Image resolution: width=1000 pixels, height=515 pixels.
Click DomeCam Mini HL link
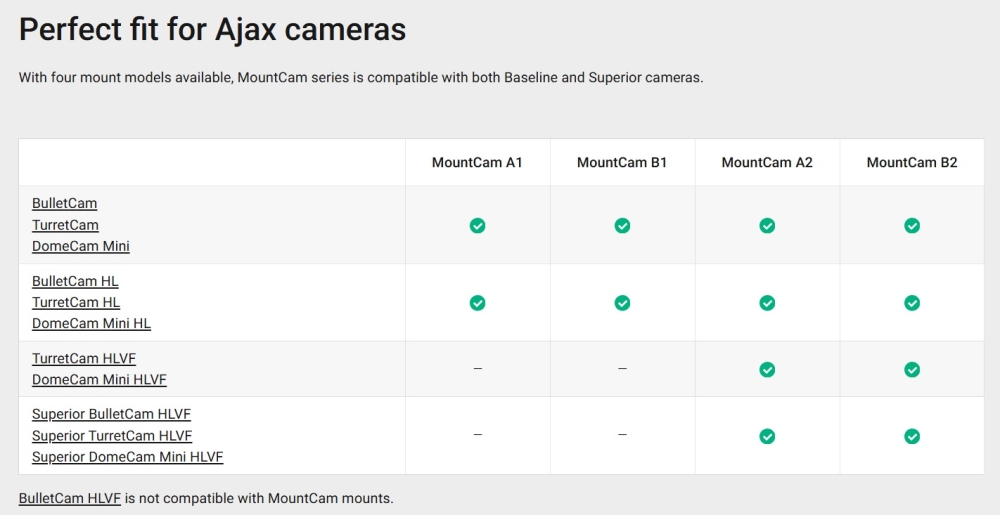[91, 323]
